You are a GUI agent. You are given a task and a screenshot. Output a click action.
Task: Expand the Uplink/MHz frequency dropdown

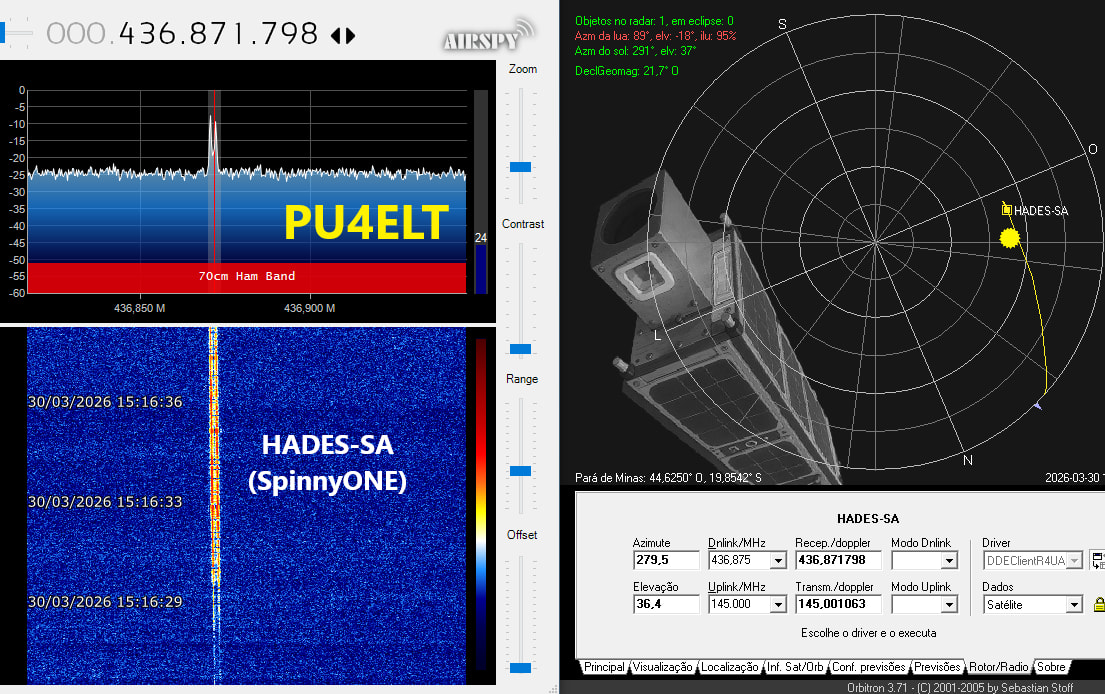point(777,605)
